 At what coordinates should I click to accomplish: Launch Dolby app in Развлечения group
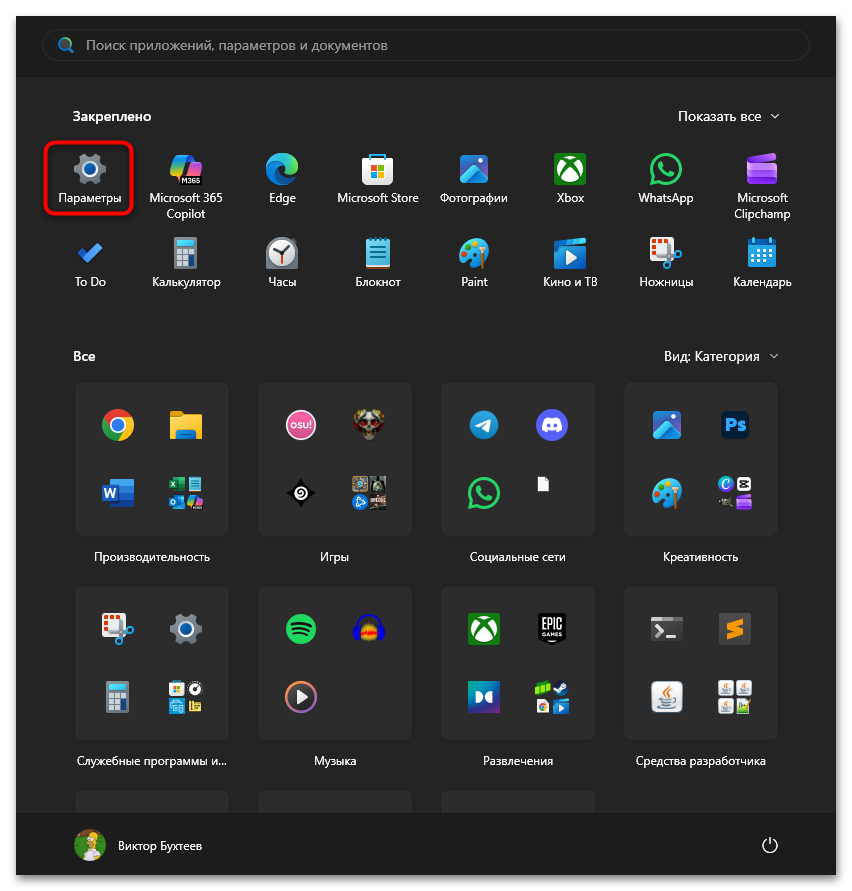[x=484, y=697]
